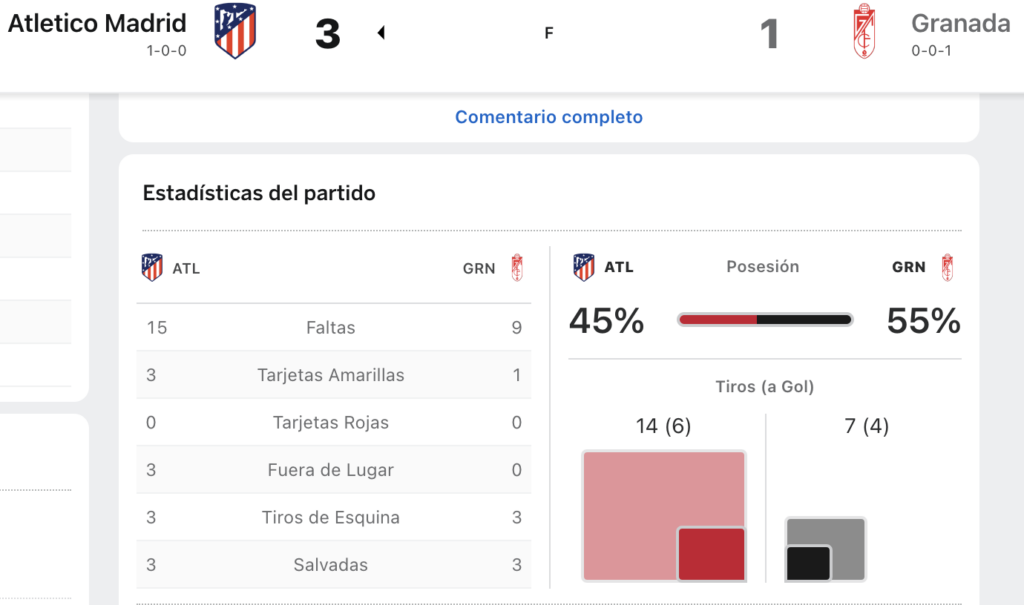Open Granada team name link

pos(961,24)
